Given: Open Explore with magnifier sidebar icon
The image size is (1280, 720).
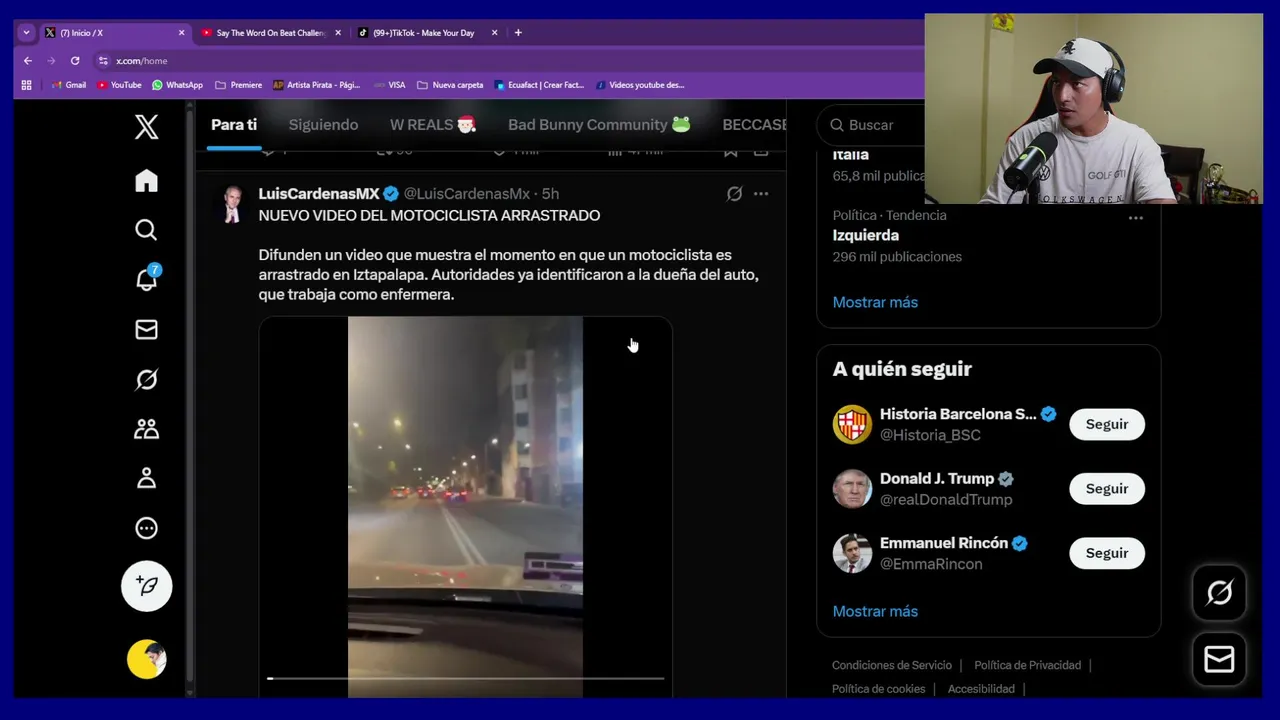Looking at the screenshot, I should pyautogui.click(x=146, y=230).
